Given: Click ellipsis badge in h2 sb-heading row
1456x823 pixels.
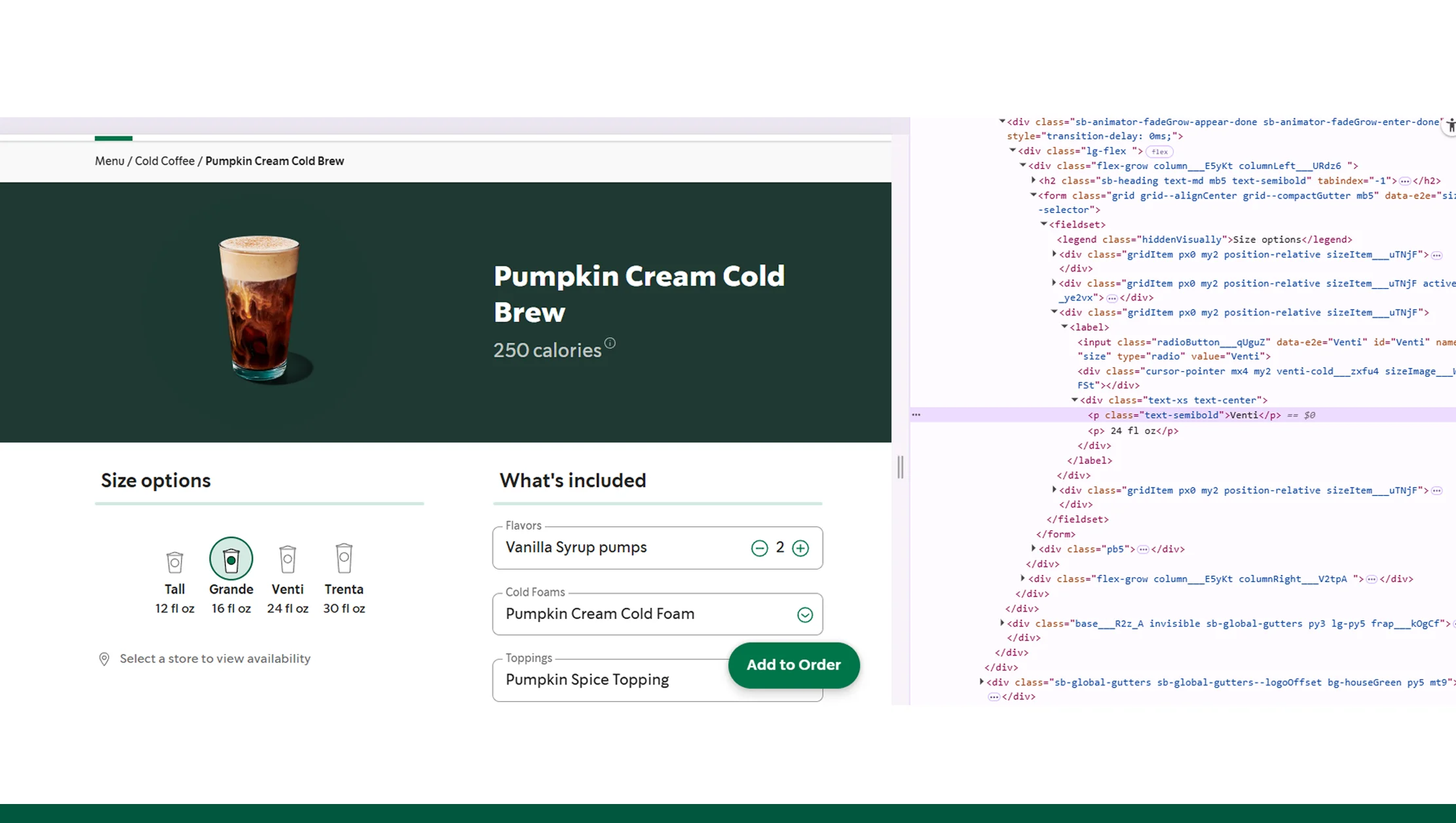Looking at the screenshot, I should [x=1405, y=181].
